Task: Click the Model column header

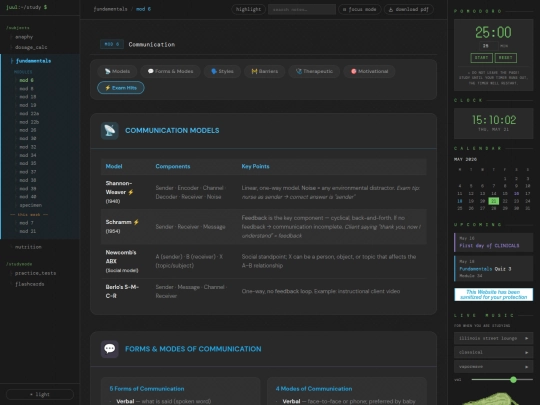Action: coord(114,166)
